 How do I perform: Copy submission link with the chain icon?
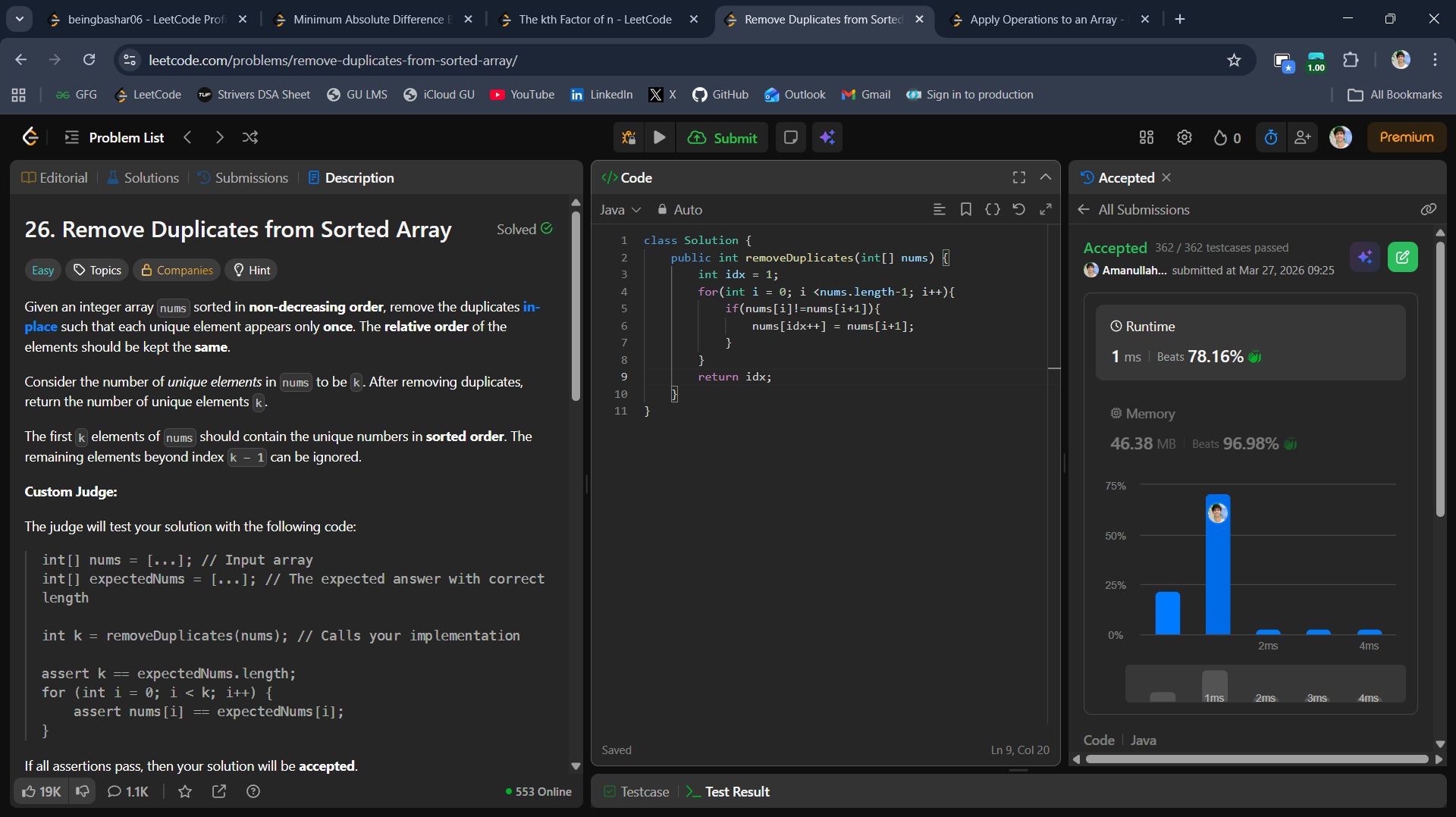1428,209
